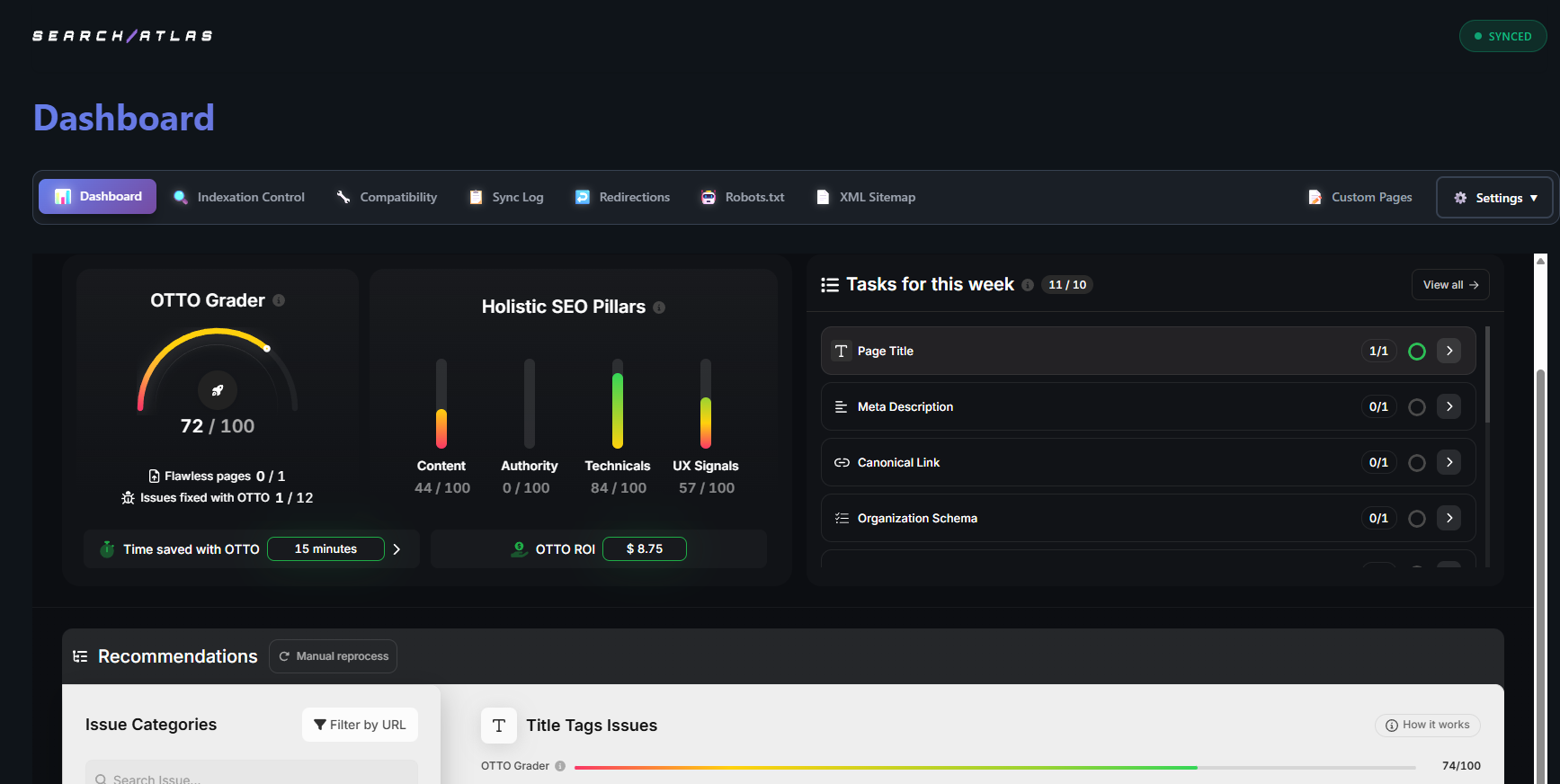Click the 44 / 100 Content score
This screenshot has height=784, width=1560.
(442, 488)
